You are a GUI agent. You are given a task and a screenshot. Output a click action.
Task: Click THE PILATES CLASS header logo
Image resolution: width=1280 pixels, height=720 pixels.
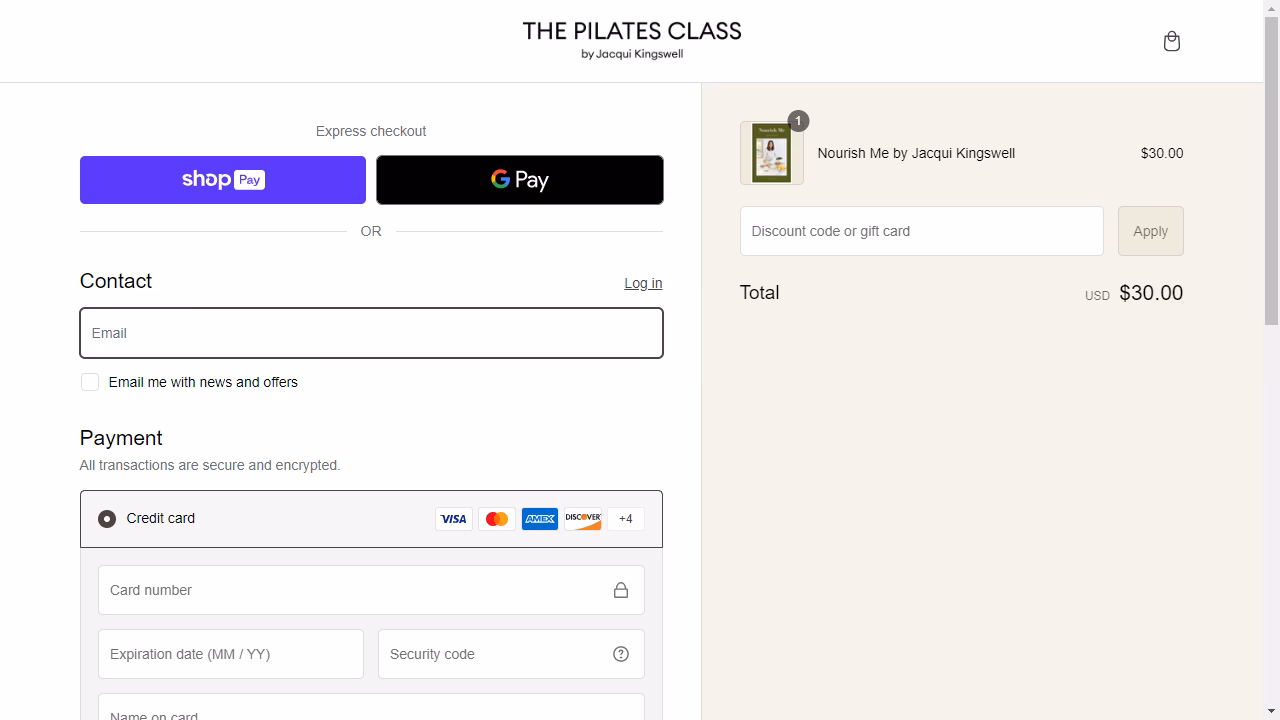tap(632, 38)
